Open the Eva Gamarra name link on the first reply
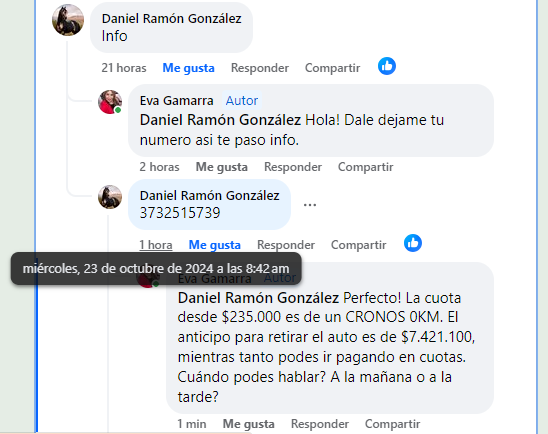Viewport: 548px width, 434px height. 176,101
